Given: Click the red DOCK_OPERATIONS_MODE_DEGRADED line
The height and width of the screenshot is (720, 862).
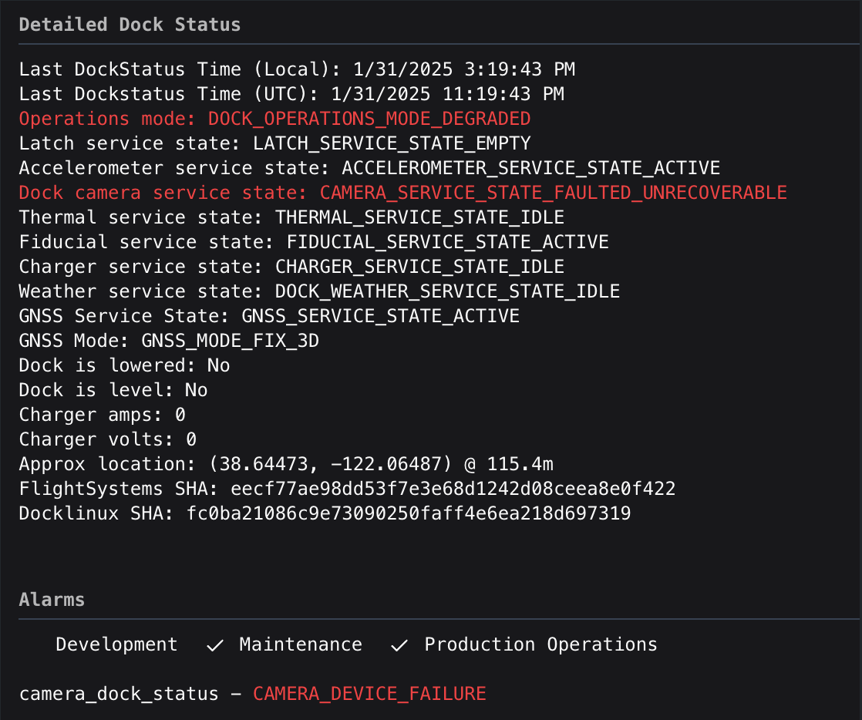Looking at the screenshot, I should click(275, 119).
